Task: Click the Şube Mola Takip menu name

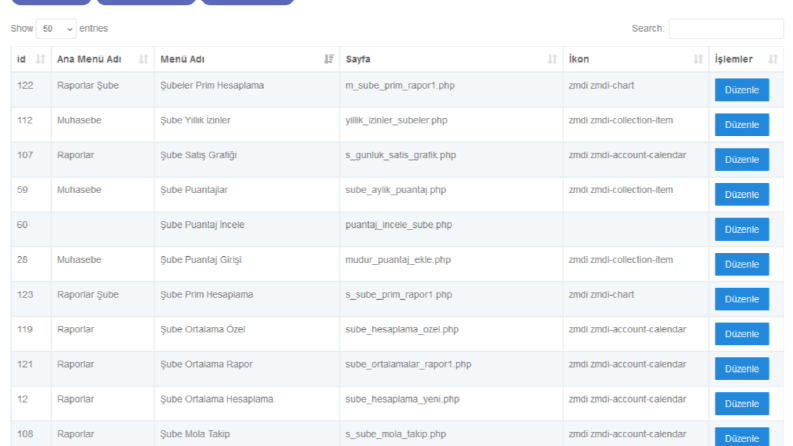Action: click(195, 434)
